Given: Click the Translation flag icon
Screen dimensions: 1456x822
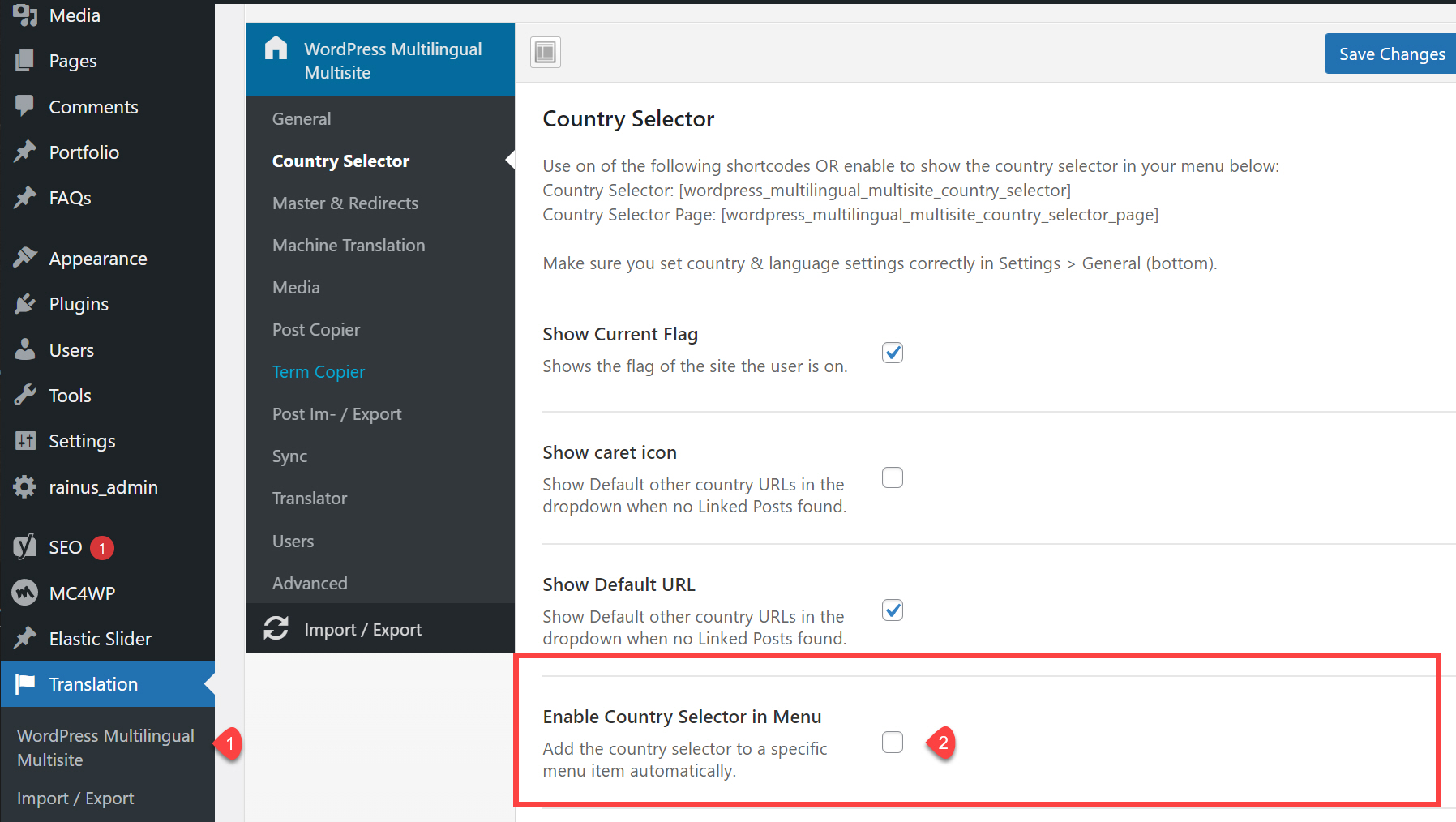Looking at the screenshot, I should [x=25, y=683].
